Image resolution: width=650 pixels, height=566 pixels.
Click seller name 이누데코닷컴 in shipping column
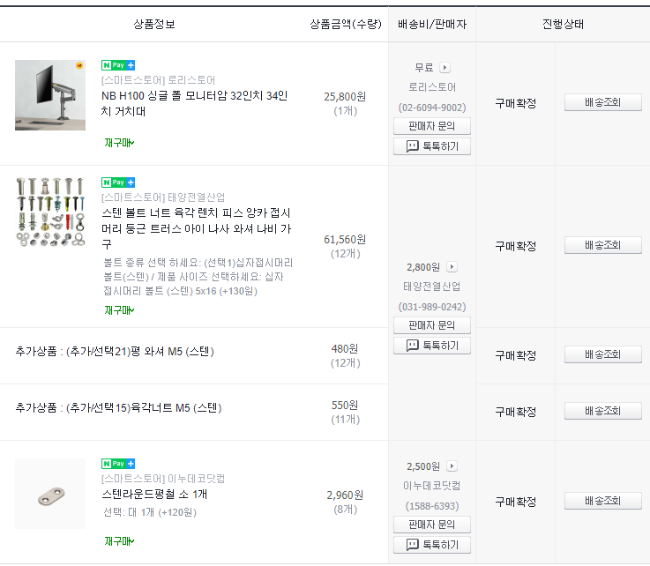[x=432, y=486]
